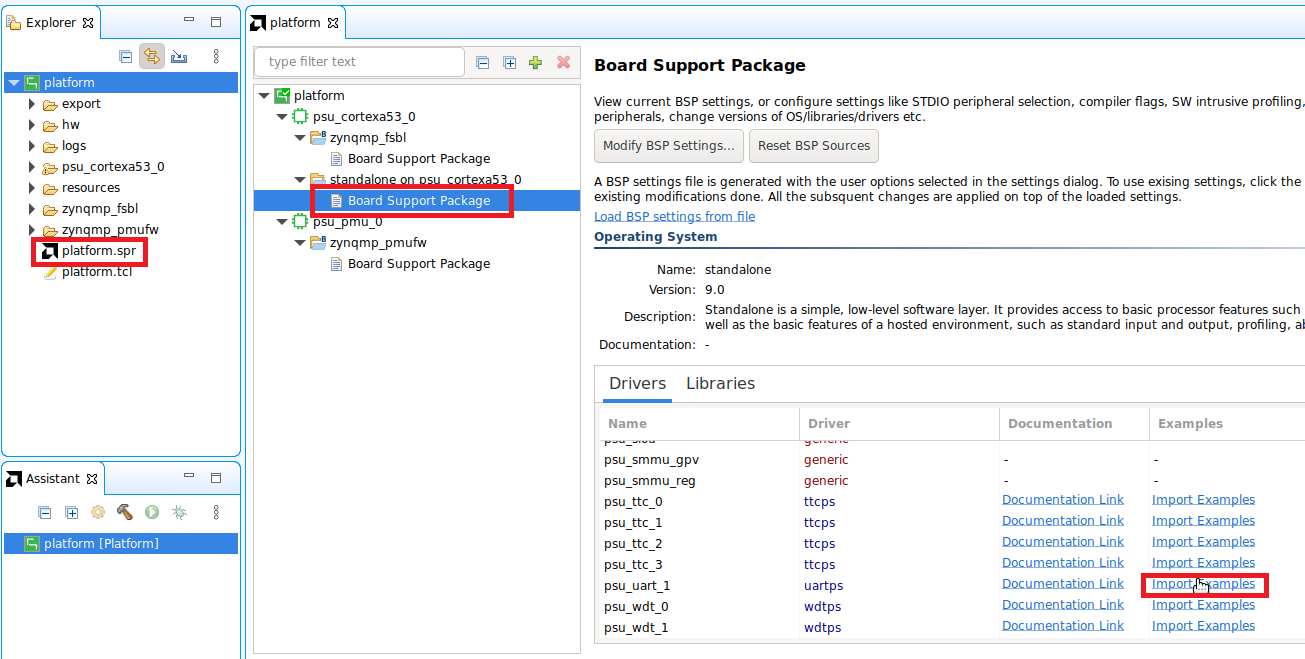This screenshot has width=1305, height=659.
Task: Click Collapse All icon in Explorer toolbar
Action: [x=126, y=57]
